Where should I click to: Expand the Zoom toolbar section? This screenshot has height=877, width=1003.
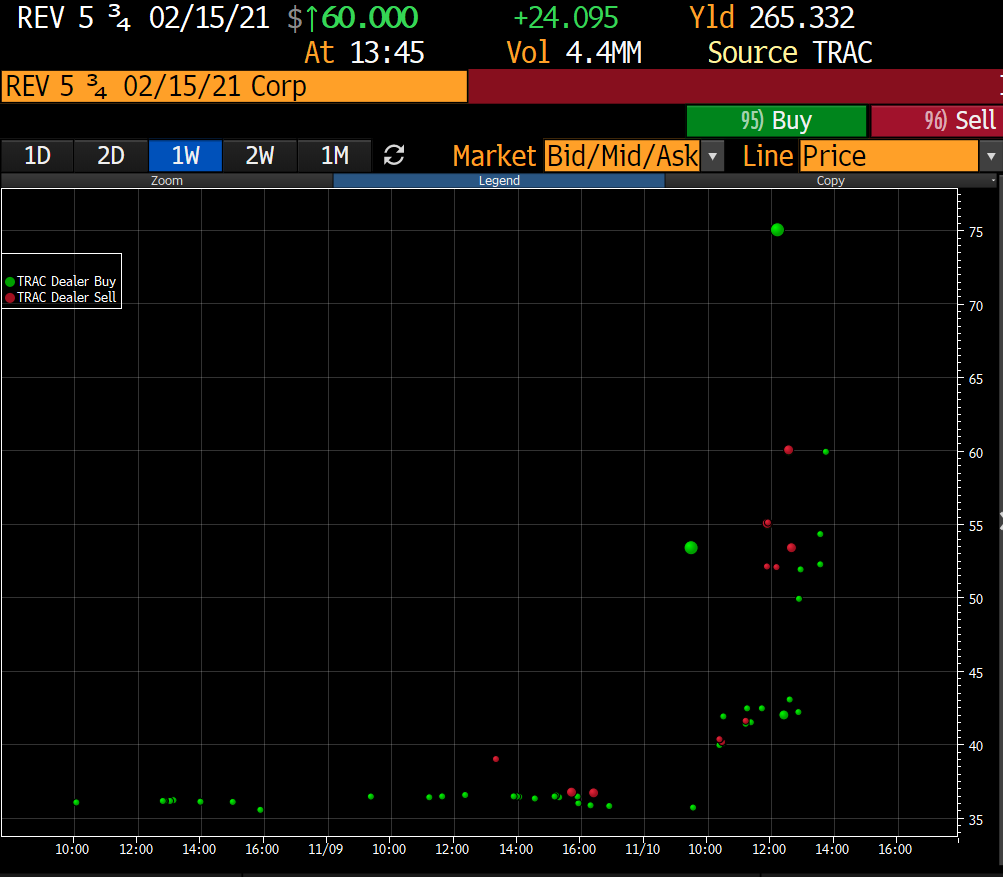[x=167, y=180]
